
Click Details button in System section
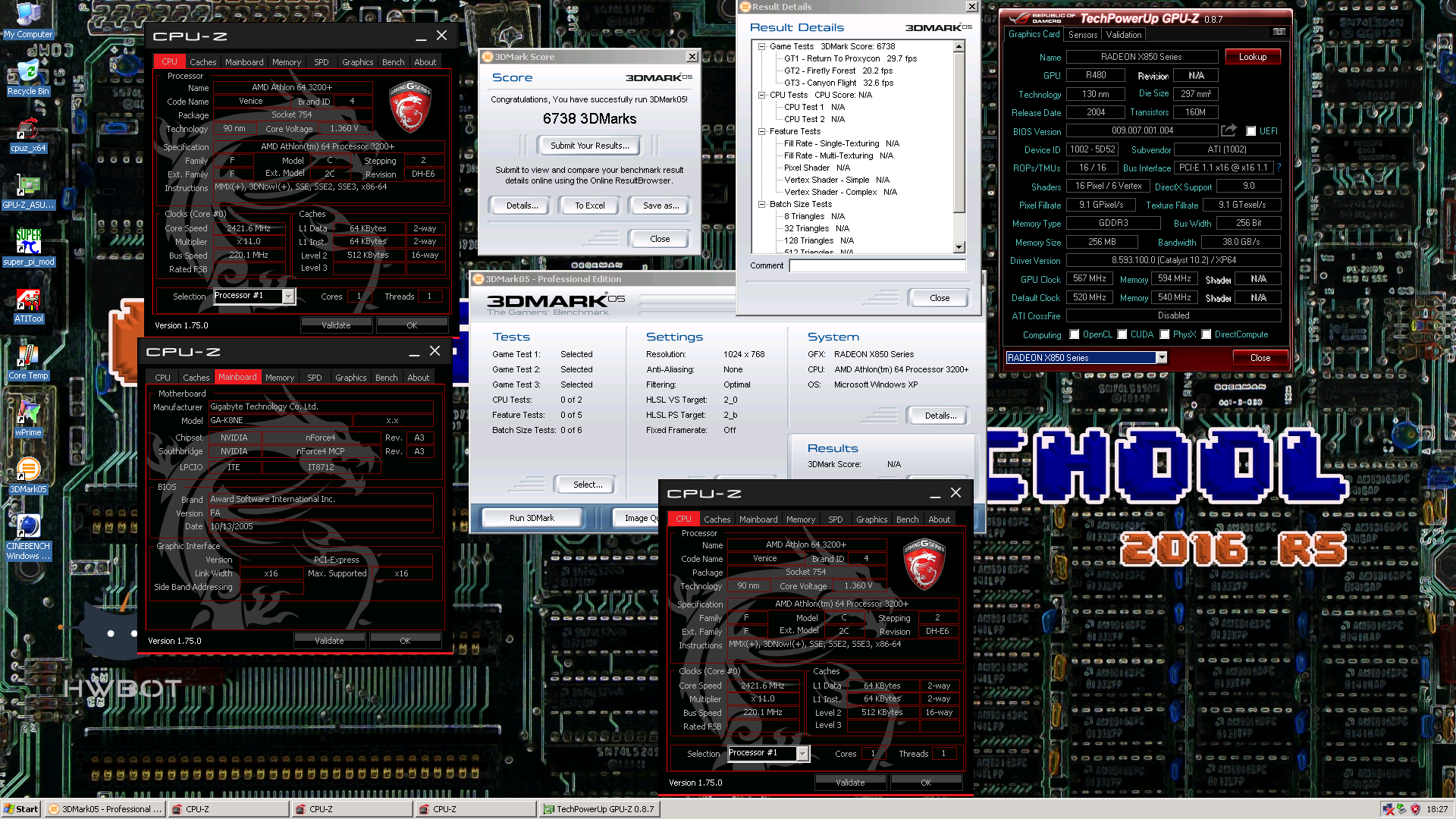click(x=940, y=416)
